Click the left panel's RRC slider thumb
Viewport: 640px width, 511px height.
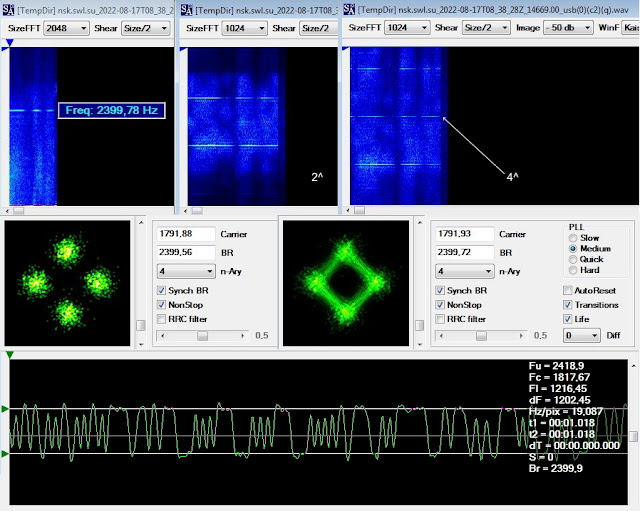click(202, 336)
